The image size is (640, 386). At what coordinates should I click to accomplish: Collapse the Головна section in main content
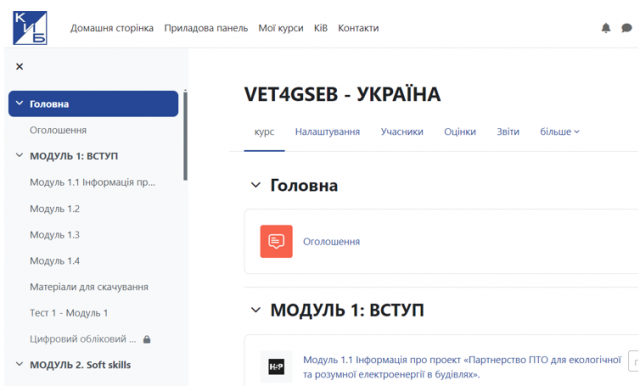pos(256,185)
